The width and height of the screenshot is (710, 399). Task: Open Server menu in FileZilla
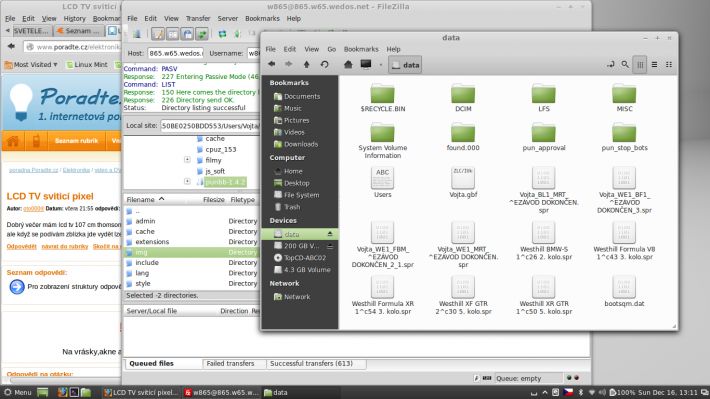(x=227, y=19)
